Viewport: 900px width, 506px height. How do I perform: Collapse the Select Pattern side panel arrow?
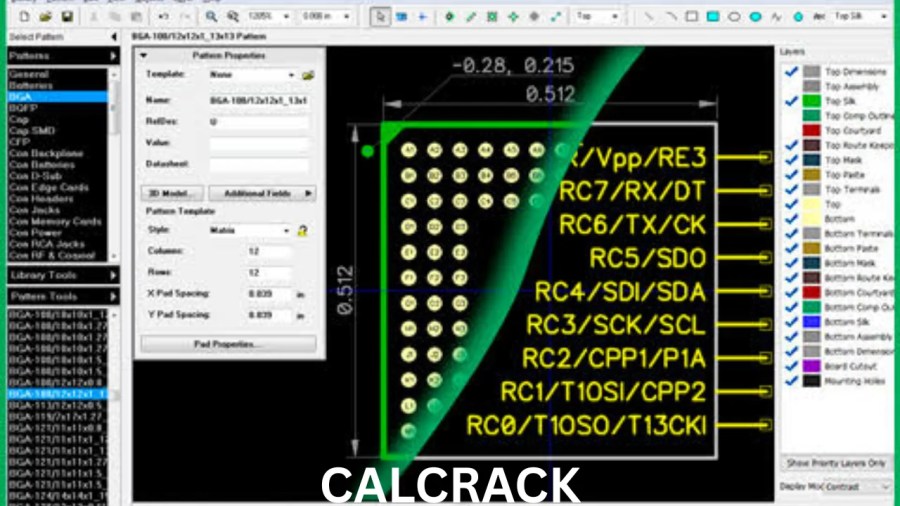point(114,37)
